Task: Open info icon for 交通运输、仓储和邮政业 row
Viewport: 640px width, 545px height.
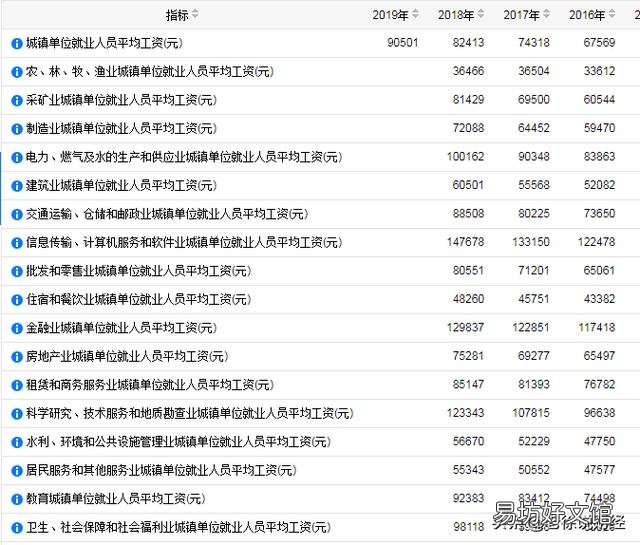Action: pyautogui.click(x=16, y=214)
